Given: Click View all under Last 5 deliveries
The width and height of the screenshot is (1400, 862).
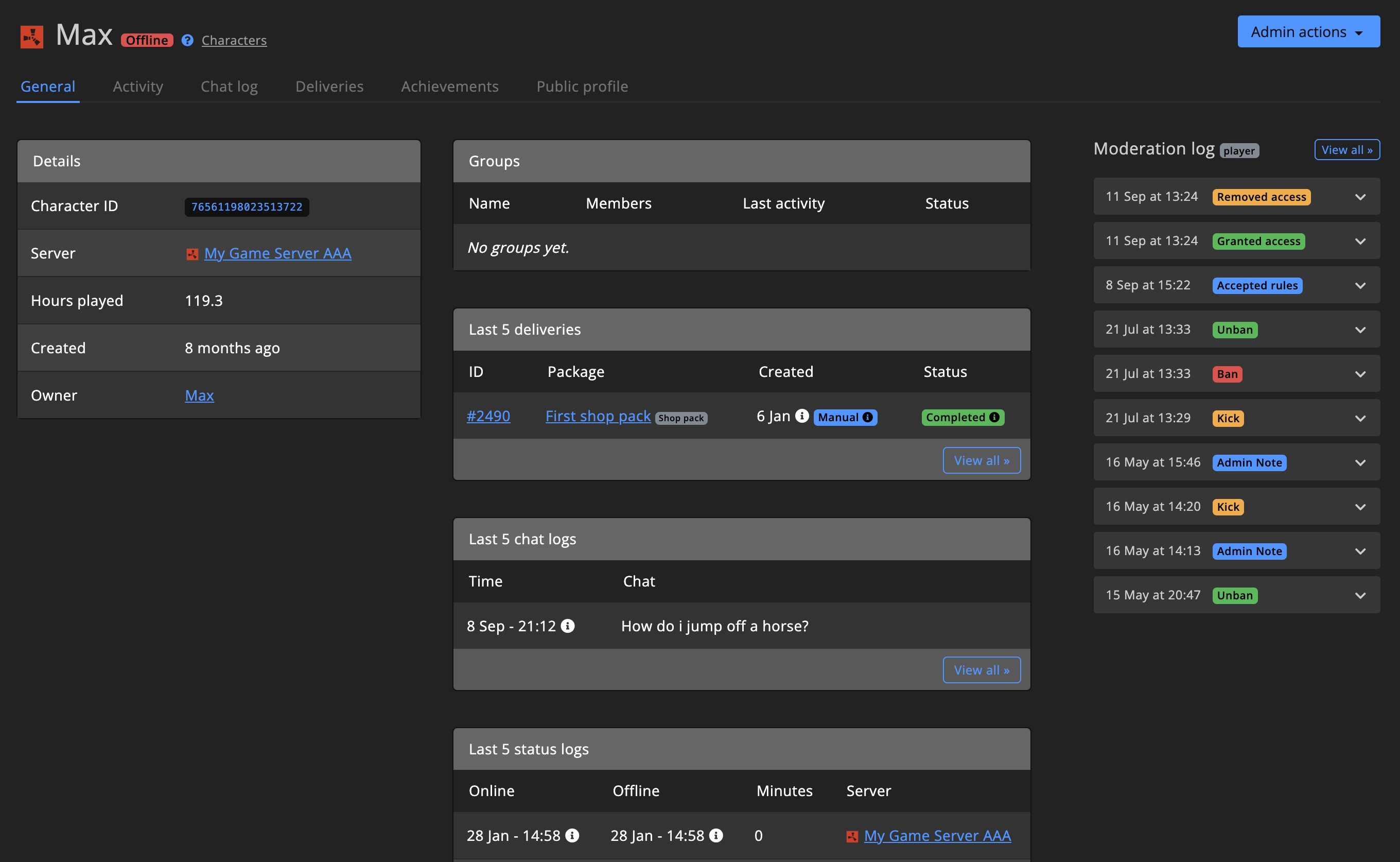Looking at the screenshot, I should point(981,461).
